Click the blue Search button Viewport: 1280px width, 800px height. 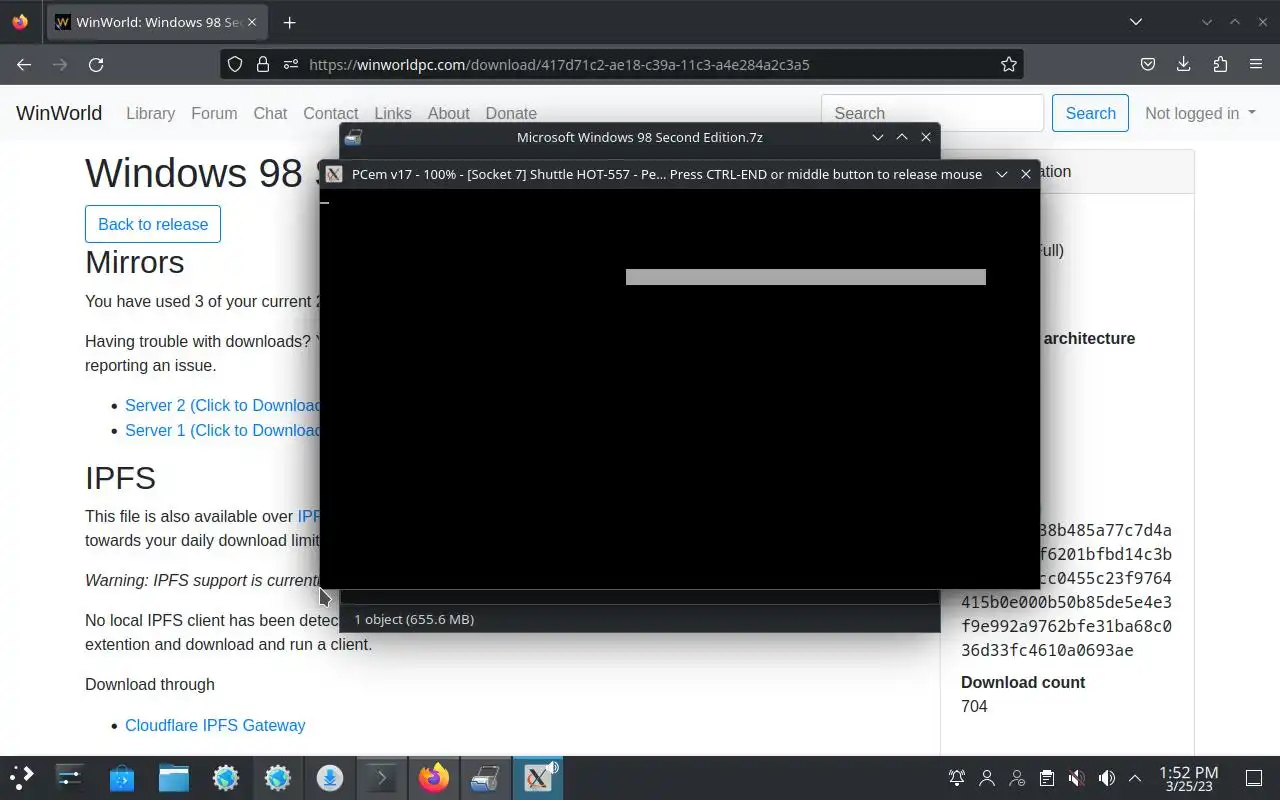1090,113
